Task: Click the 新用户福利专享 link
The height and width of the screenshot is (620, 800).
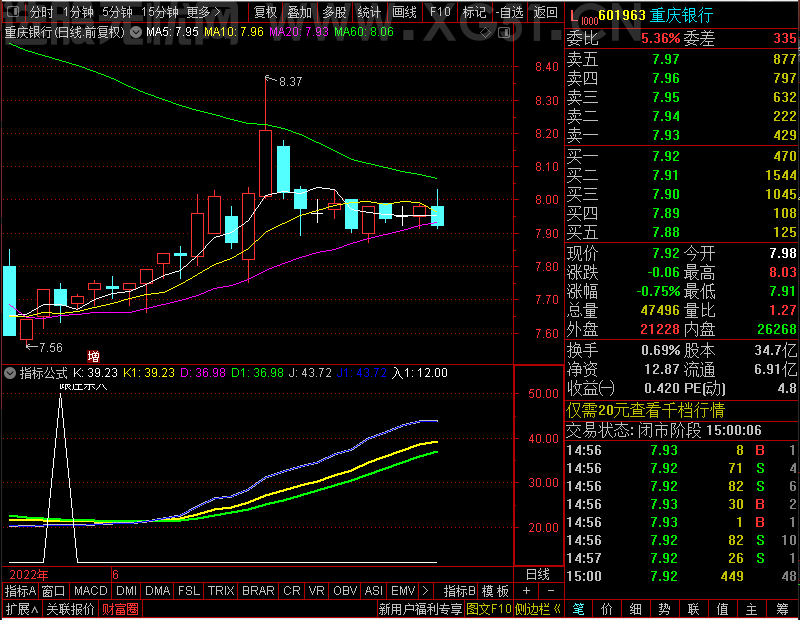Action: pyautogui.click(x=420, y=609)
